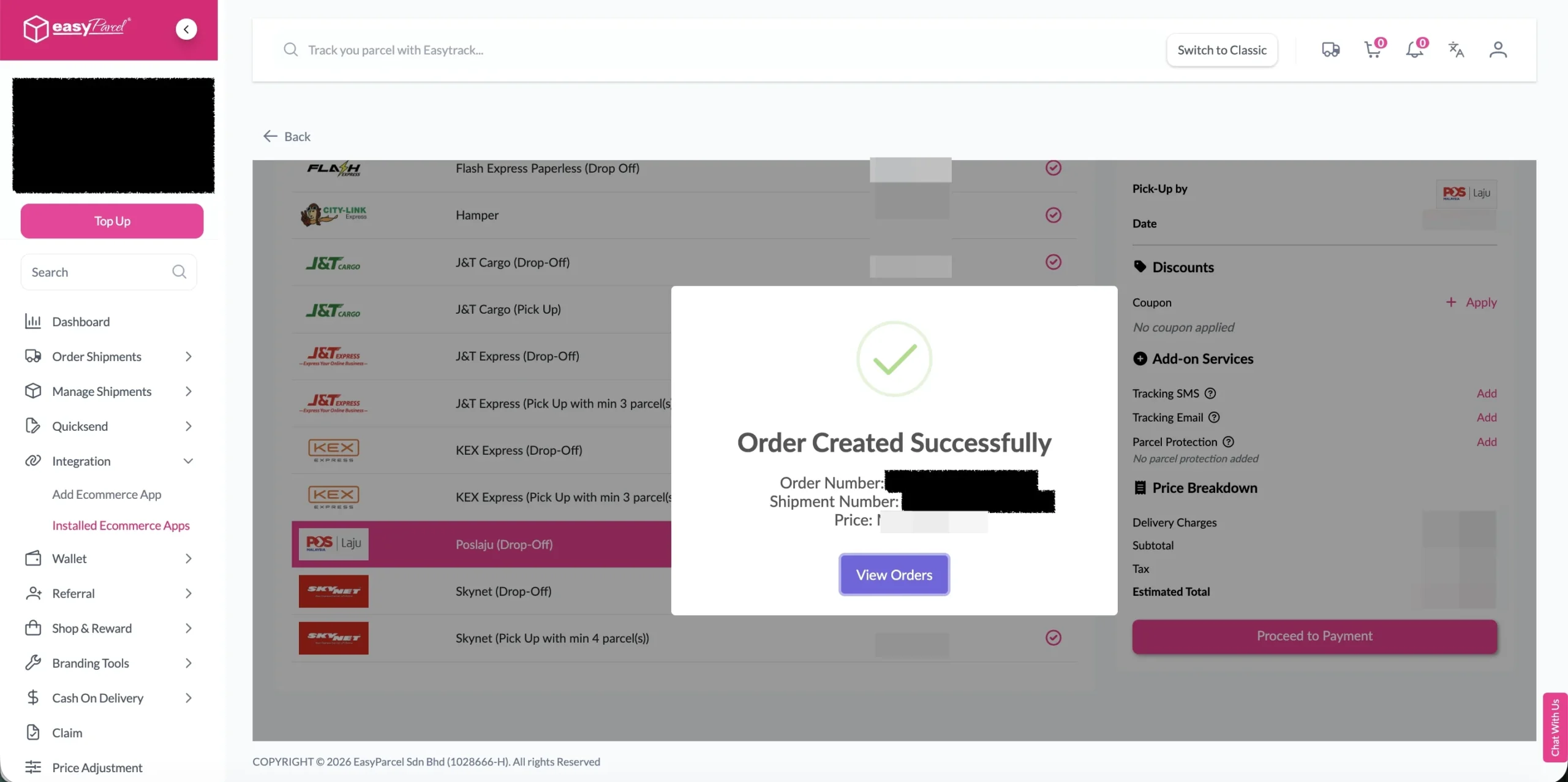Open the Dashboard menu item
This screenshot has width=1568, height=782.
80,322
